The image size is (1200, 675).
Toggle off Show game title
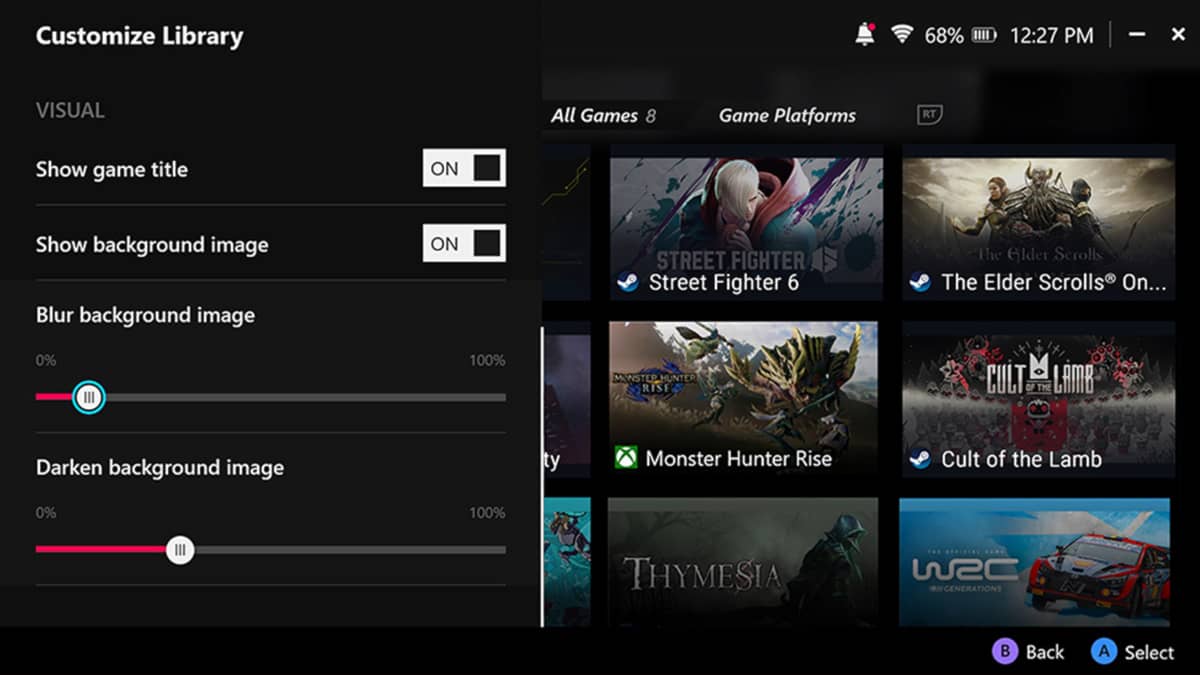(x=463, y=168)
